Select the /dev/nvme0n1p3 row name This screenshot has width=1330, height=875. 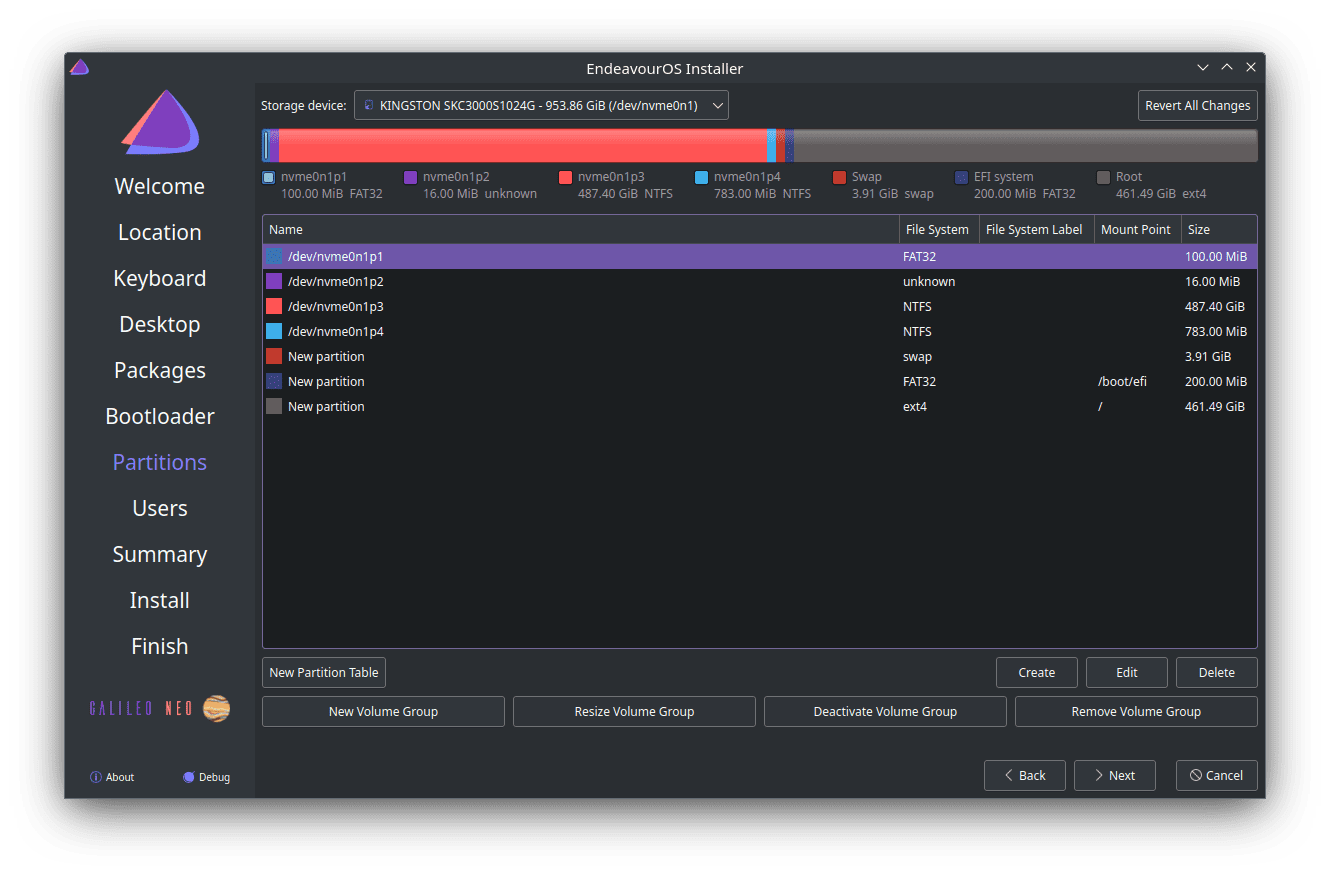click(336, 306)
